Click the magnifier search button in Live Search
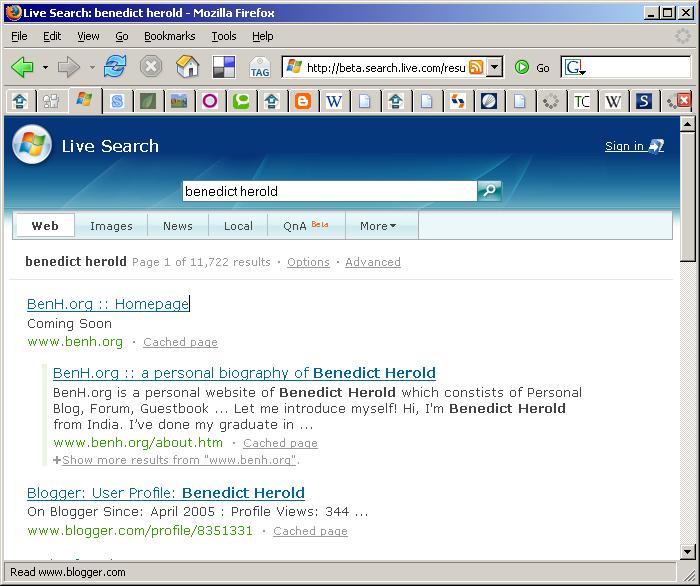Image resolution: width=700 pixels, height=586 pixels. point(489,191)
